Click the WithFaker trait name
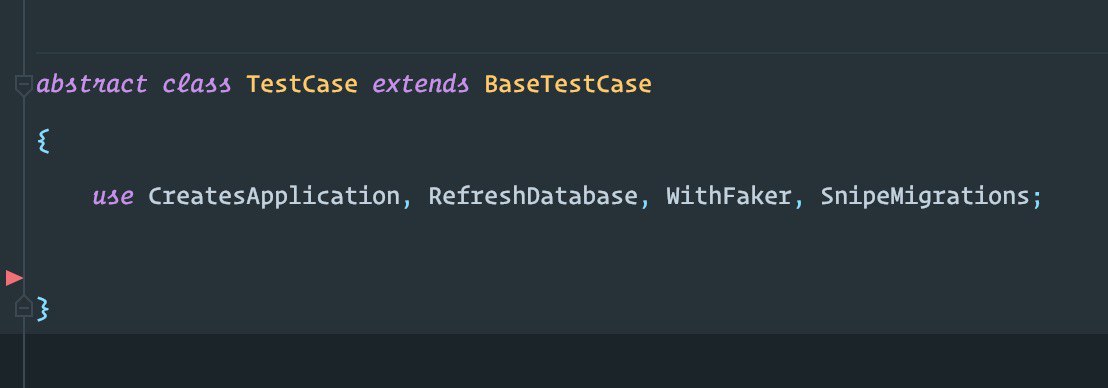Viewport: 1108px width, 388px height. 729,196
